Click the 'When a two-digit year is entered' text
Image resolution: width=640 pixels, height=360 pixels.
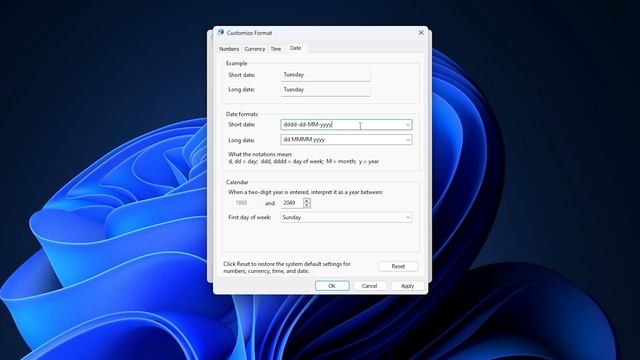[305, 192]
